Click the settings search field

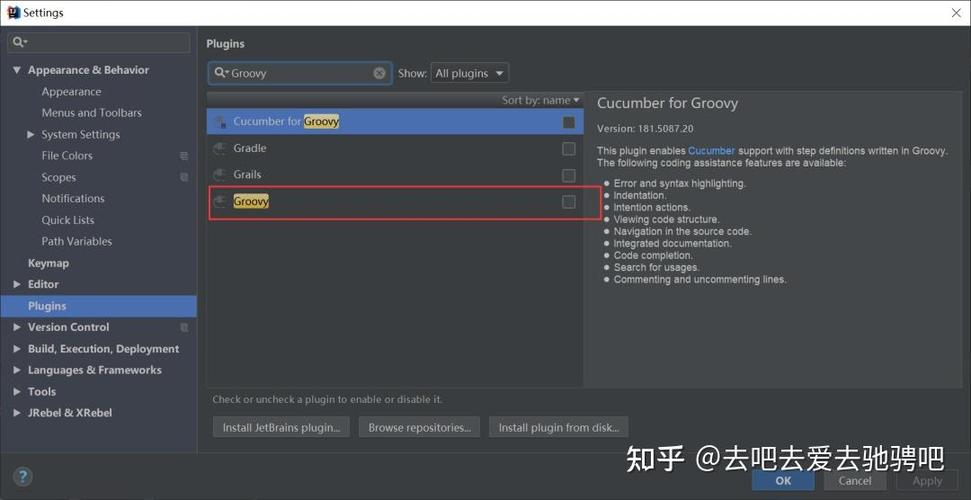tap(99, 42)
